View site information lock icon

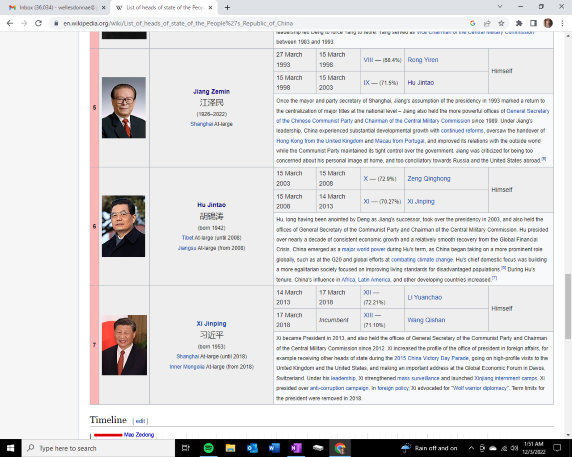click(56, 23)
